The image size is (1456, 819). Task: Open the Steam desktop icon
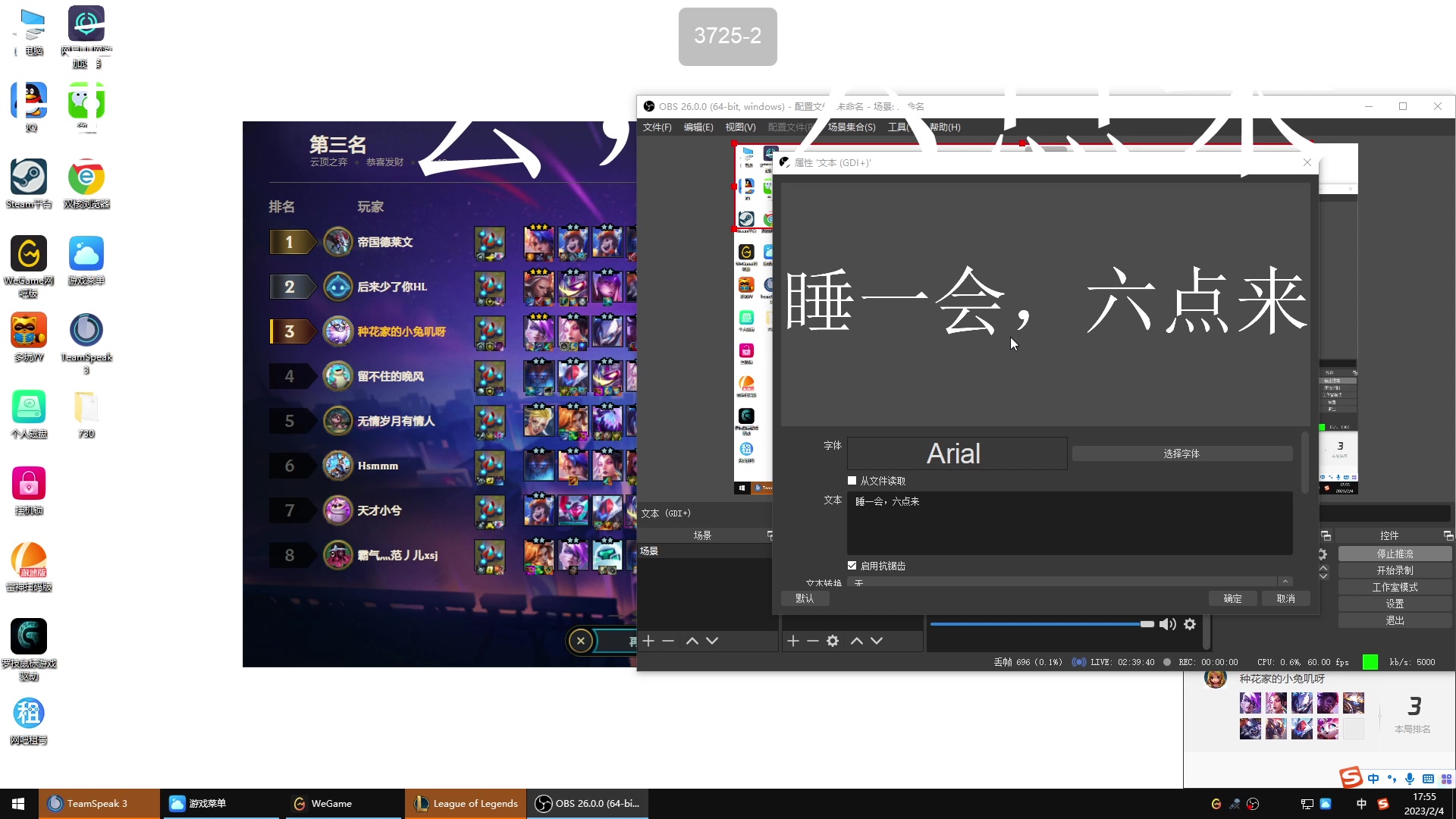coord(29,184)
